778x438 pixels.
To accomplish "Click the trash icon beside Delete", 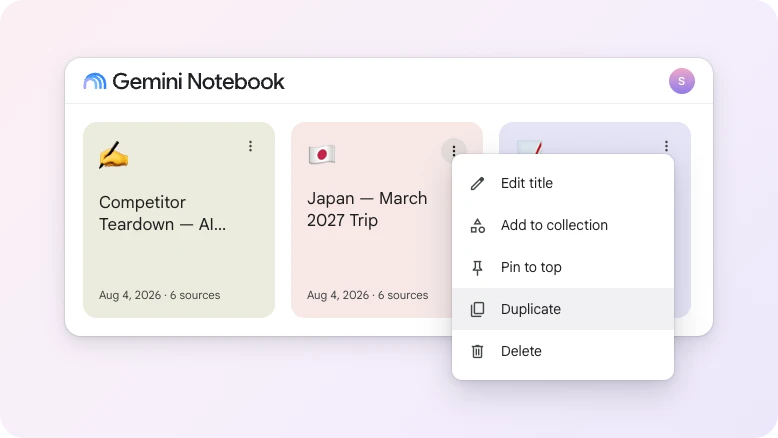I will click(x=477, y=351).
